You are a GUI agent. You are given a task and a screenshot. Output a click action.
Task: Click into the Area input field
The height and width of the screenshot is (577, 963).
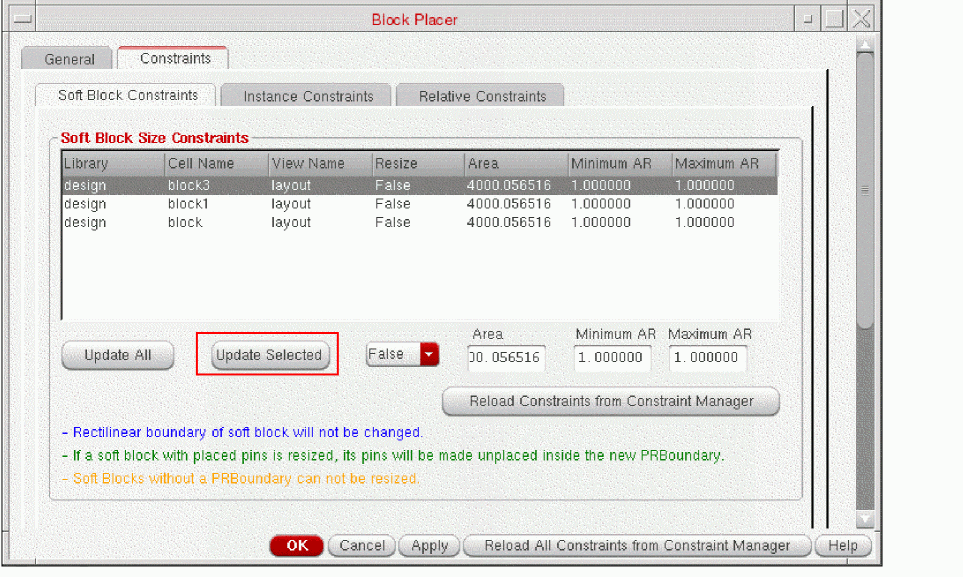coord(507,357)
